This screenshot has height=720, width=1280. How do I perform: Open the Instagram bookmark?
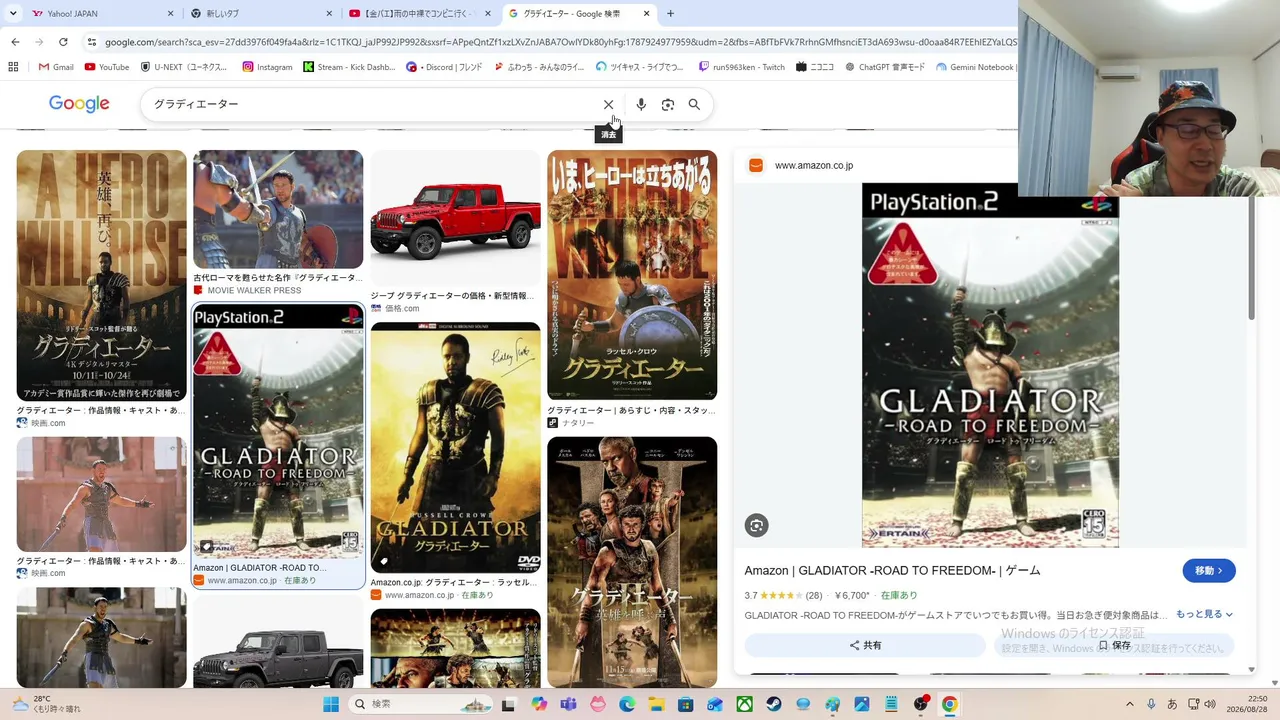(267, 67)
